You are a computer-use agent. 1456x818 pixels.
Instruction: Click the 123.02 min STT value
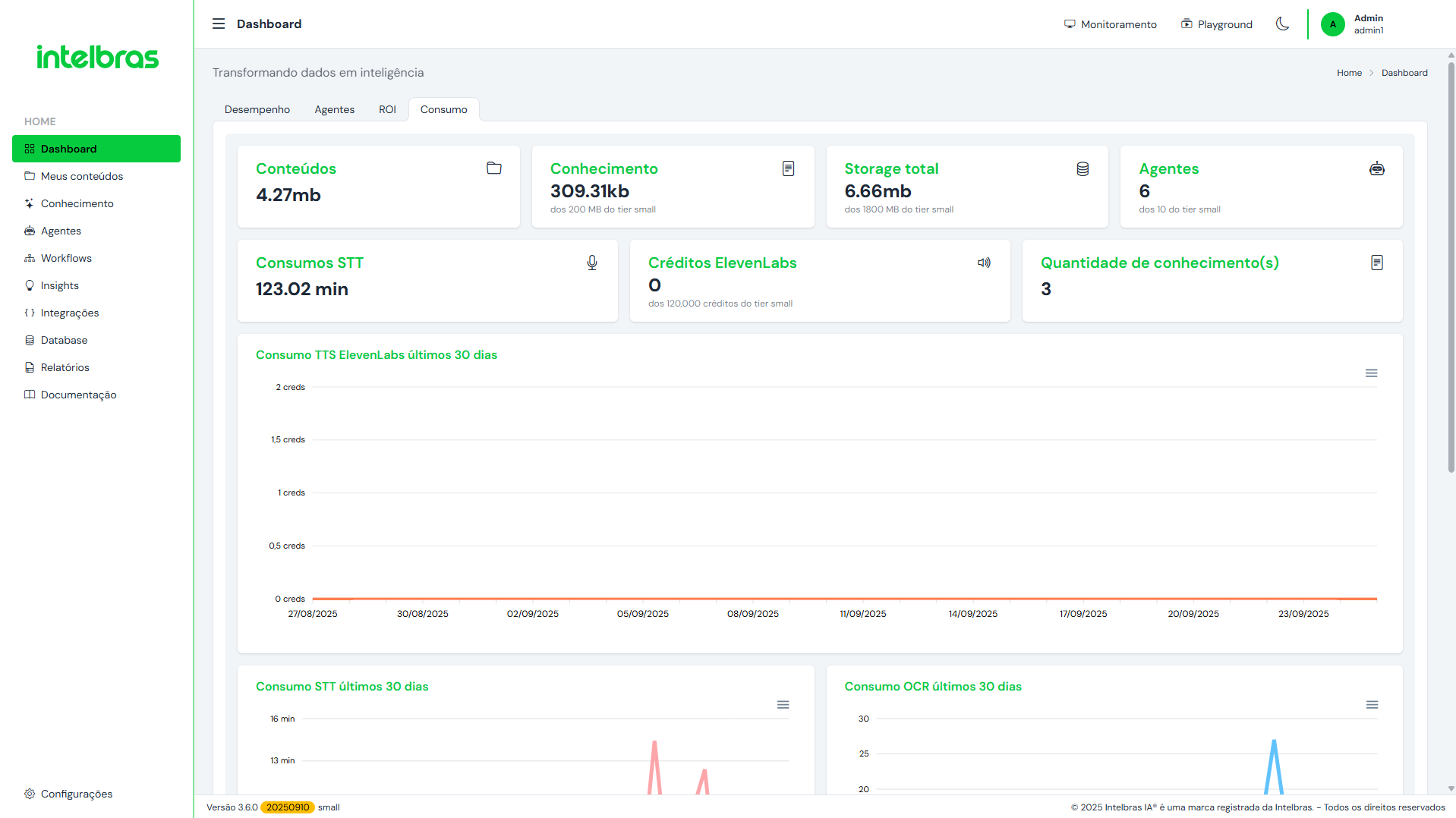coord(302,289)
